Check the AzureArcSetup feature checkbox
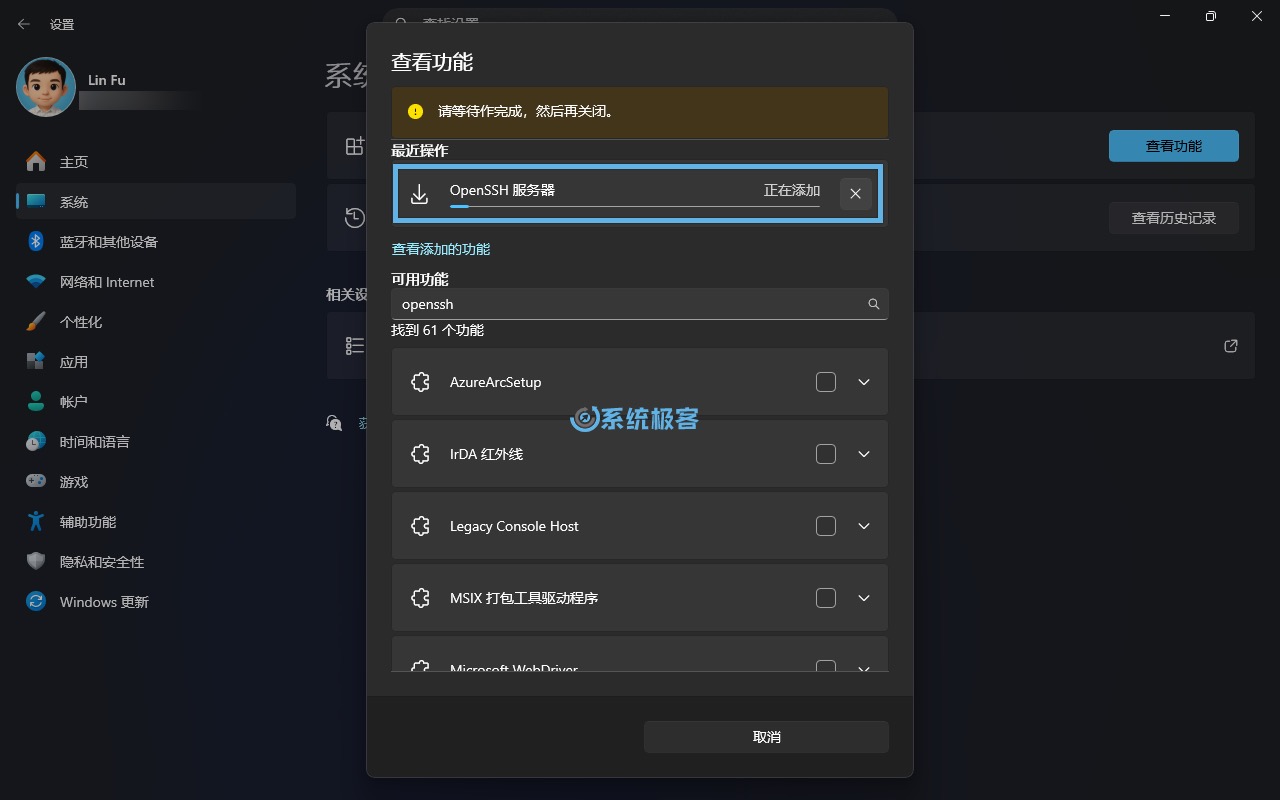1280x800 pixels. click(826, 381)
